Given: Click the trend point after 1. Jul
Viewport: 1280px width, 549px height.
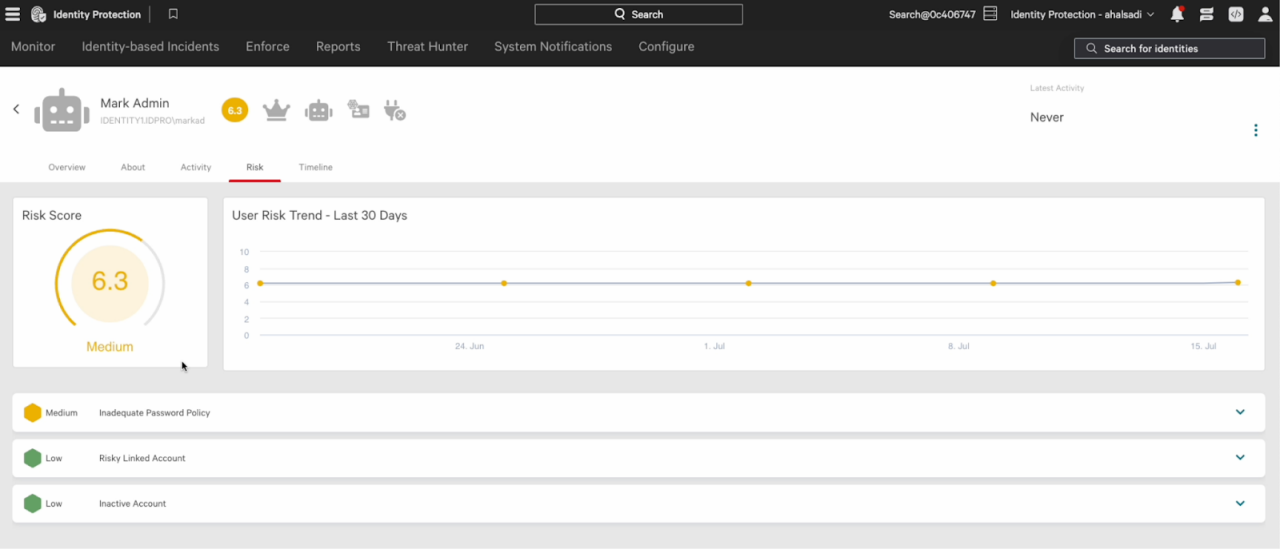Looking at the screenshot, I should (749, 283).
